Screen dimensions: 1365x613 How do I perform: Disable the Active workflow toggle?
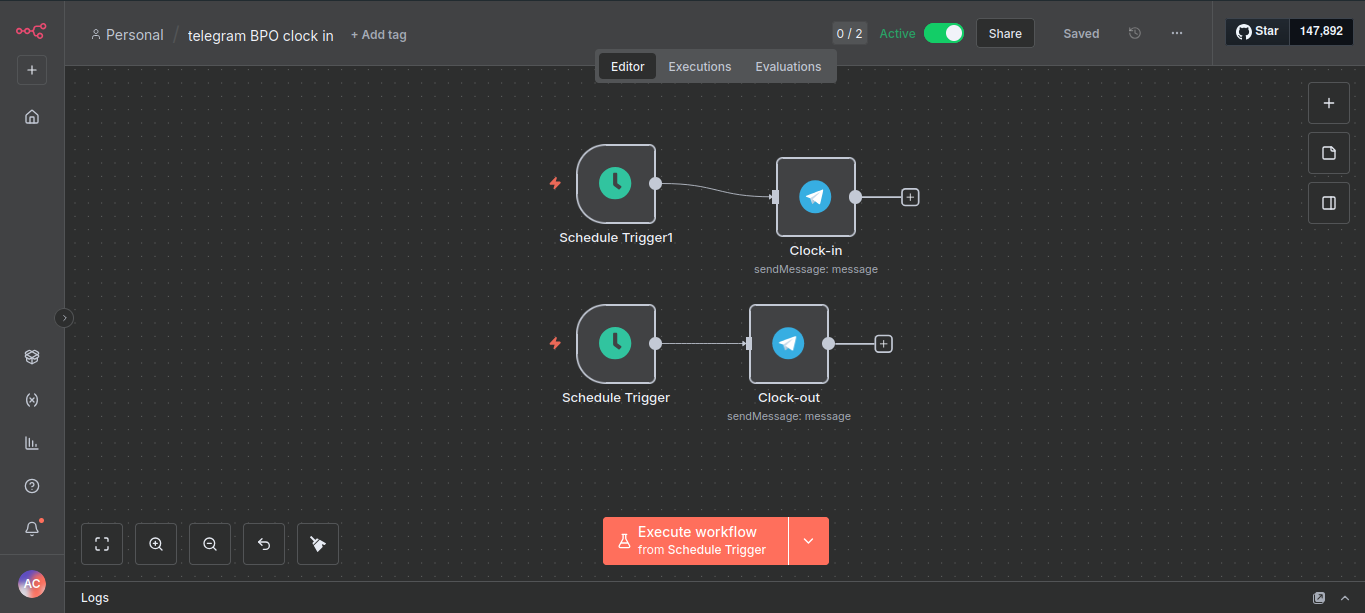click(x=943, y=32)
